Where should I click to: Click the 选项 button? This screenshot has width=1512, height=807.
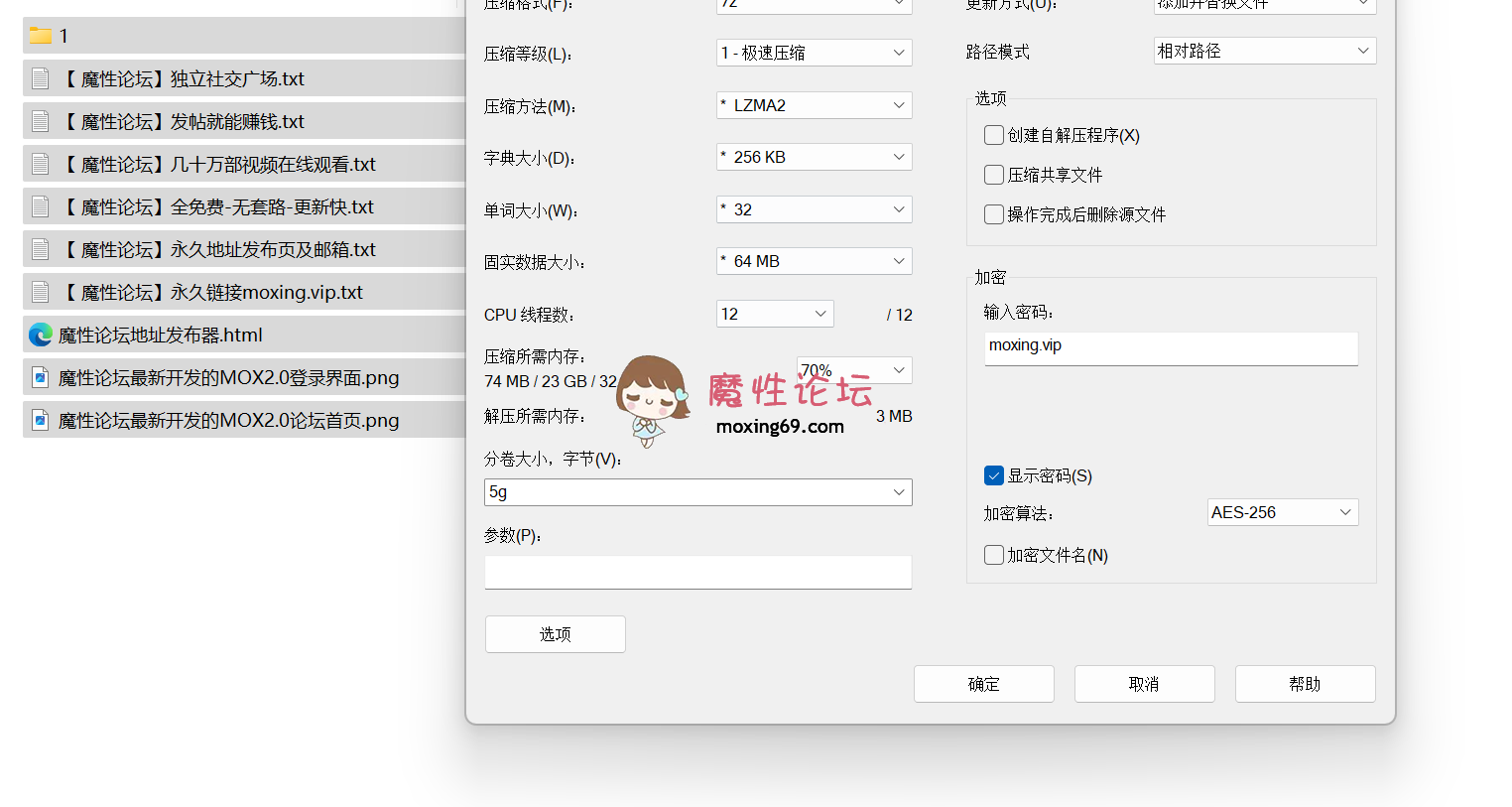[x=556, y=634]
